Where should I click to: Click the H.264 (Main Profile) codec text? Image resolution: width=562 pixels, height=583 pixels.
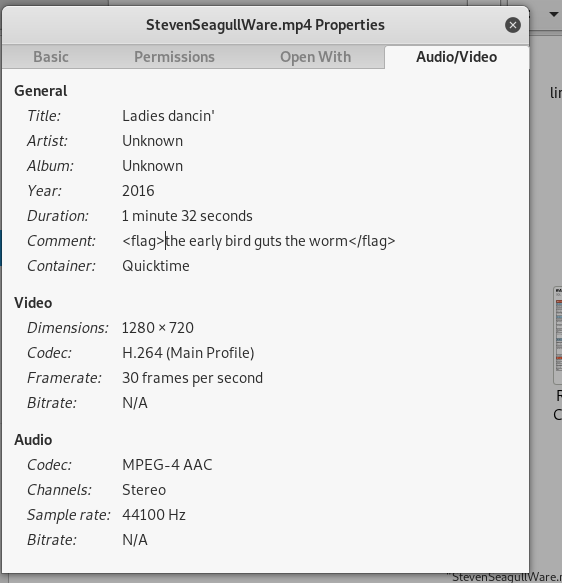tap(188, 353)
